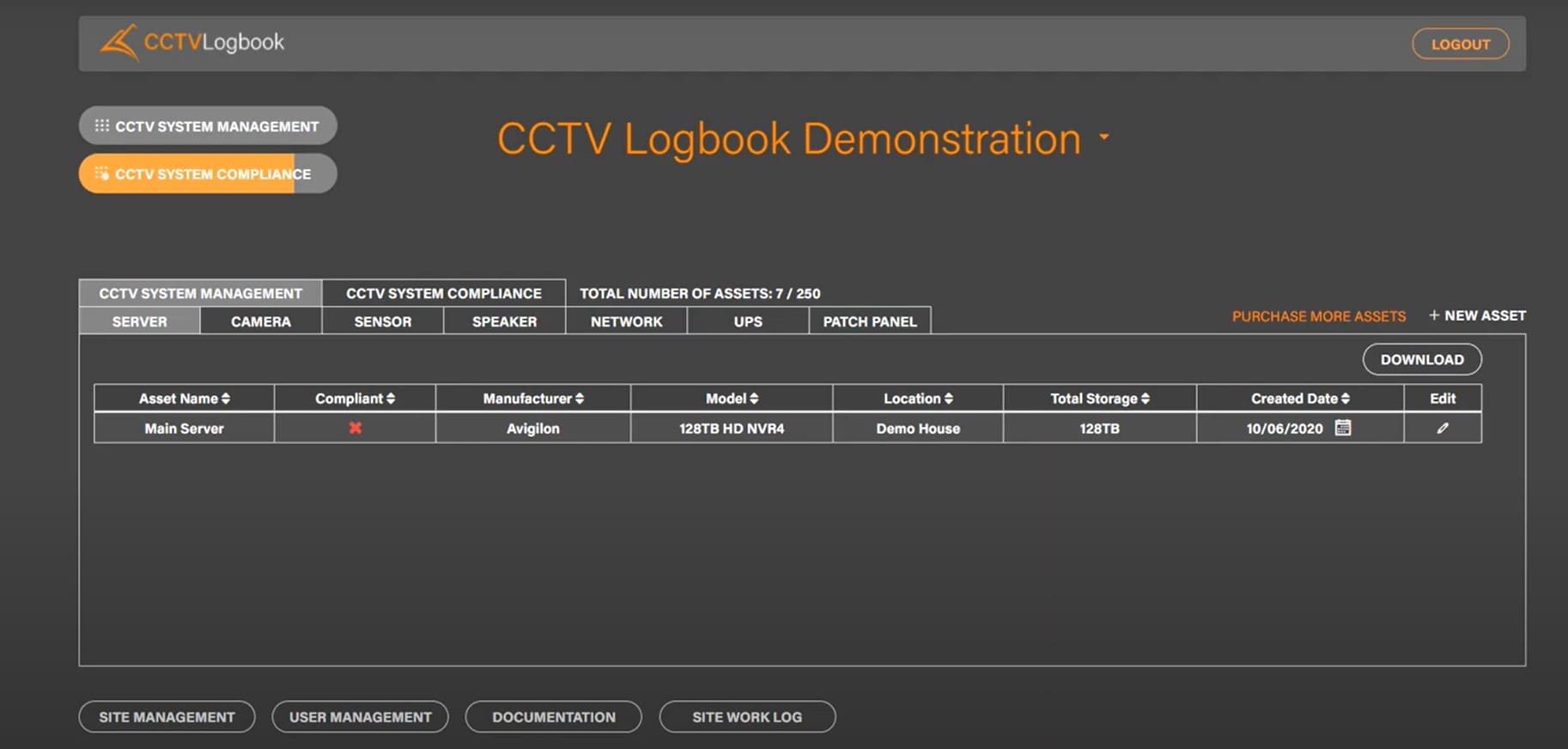
Task: Sort table by Created Date
Action: (x=1346, y=399)
